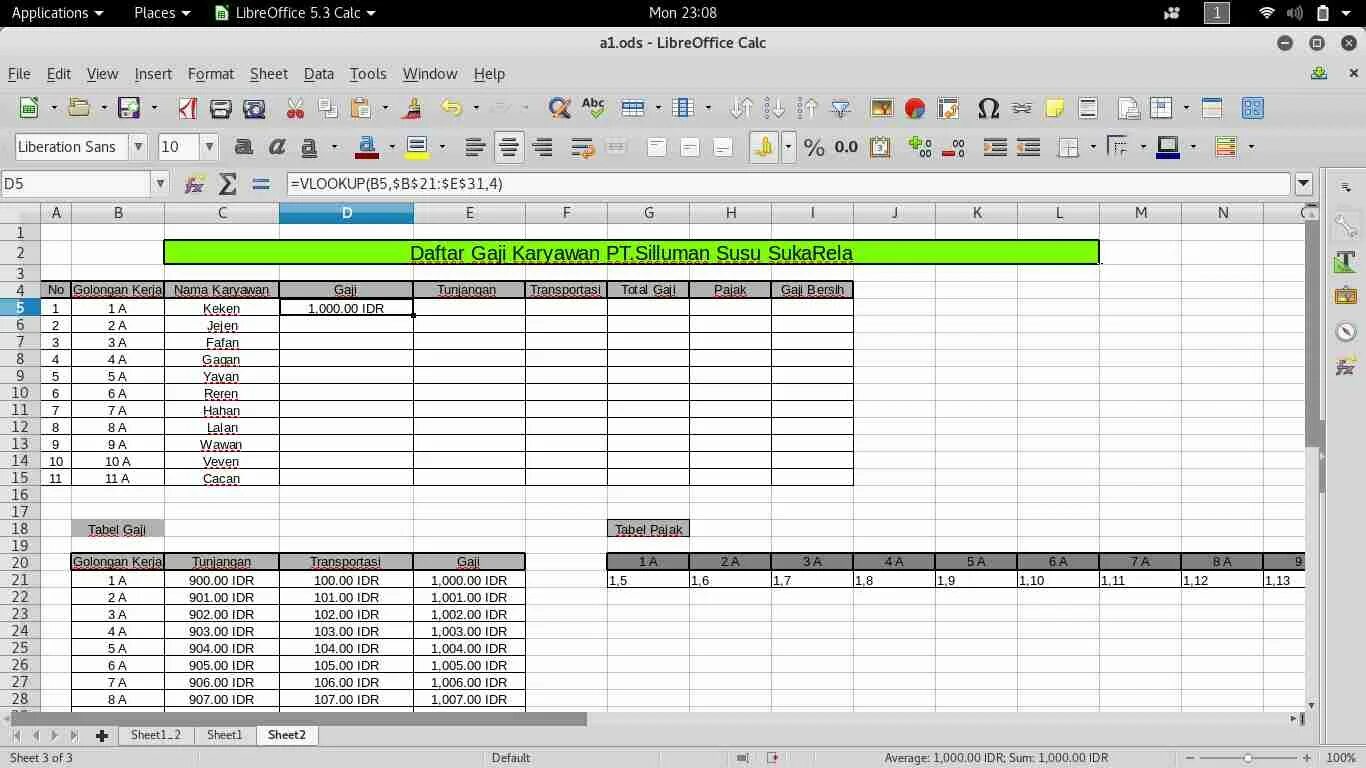Apply the dark red font color
1366x768 pixels.
(x=367, y=147)
